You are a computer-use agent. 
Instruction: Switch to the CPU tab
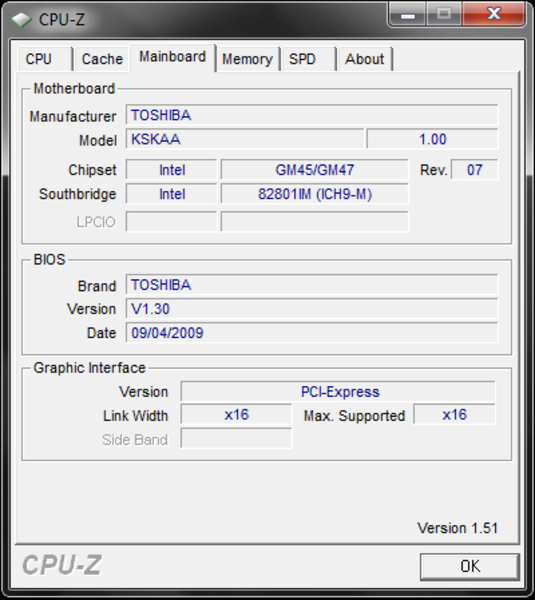pyautogui.click(x=45, y=59)
